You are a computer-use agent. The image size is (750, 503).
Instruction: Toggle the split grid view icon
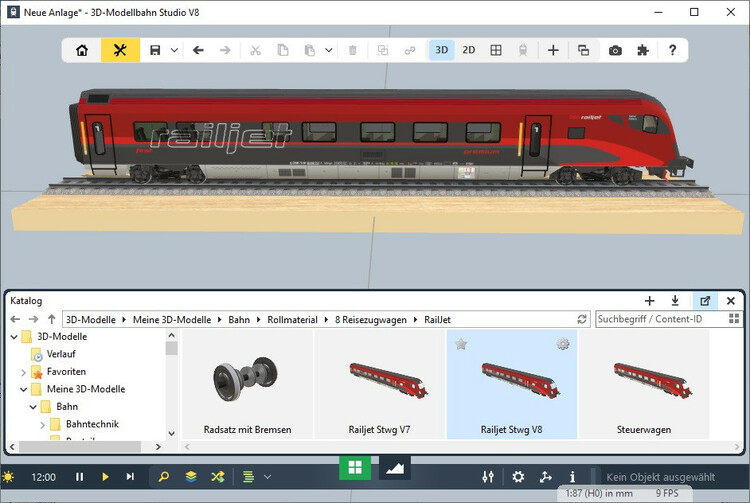tap(496, 50)
